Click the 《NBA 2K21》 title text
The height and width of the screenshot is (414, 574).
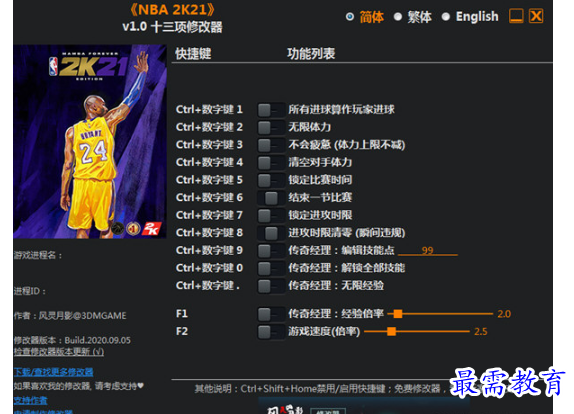[x=172, y=10]
